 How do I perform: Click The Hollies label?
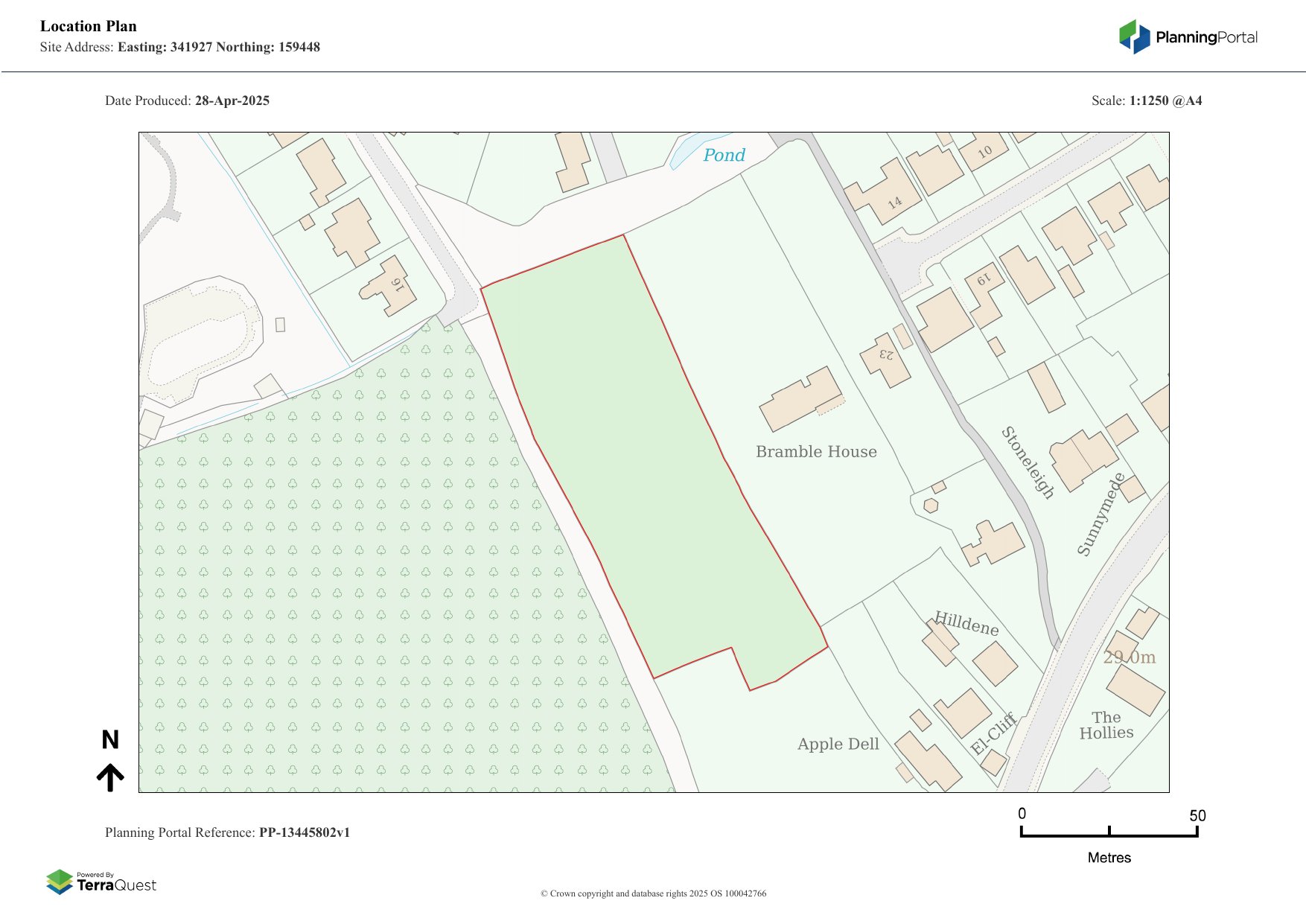click(x=1106, y=725)
